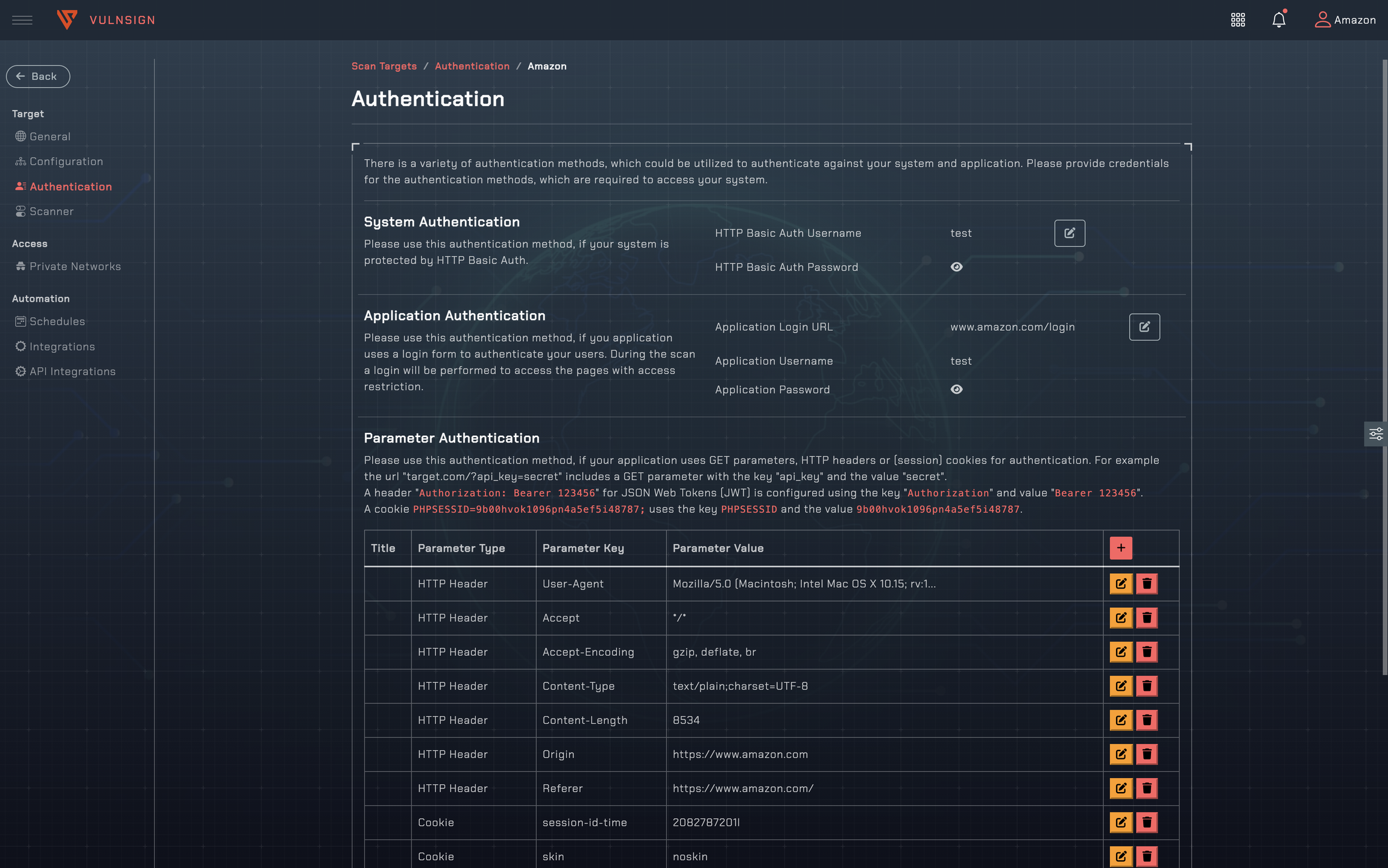Viewport: 1388px width, 868px height.
Task: Add a new authentication parameter
Action: [x=1120, y=548]
